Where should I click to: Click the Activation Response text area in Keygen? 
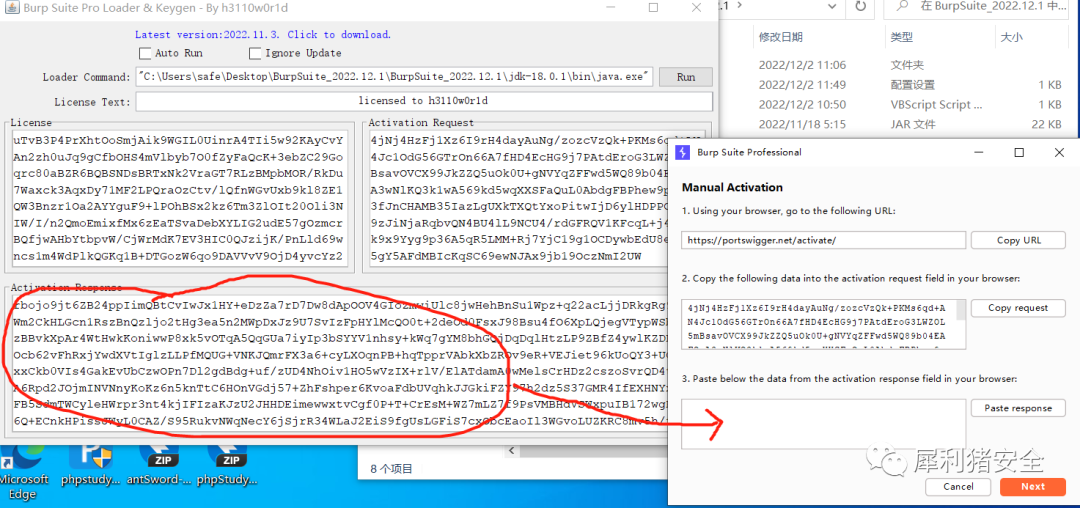coord(338,363)
